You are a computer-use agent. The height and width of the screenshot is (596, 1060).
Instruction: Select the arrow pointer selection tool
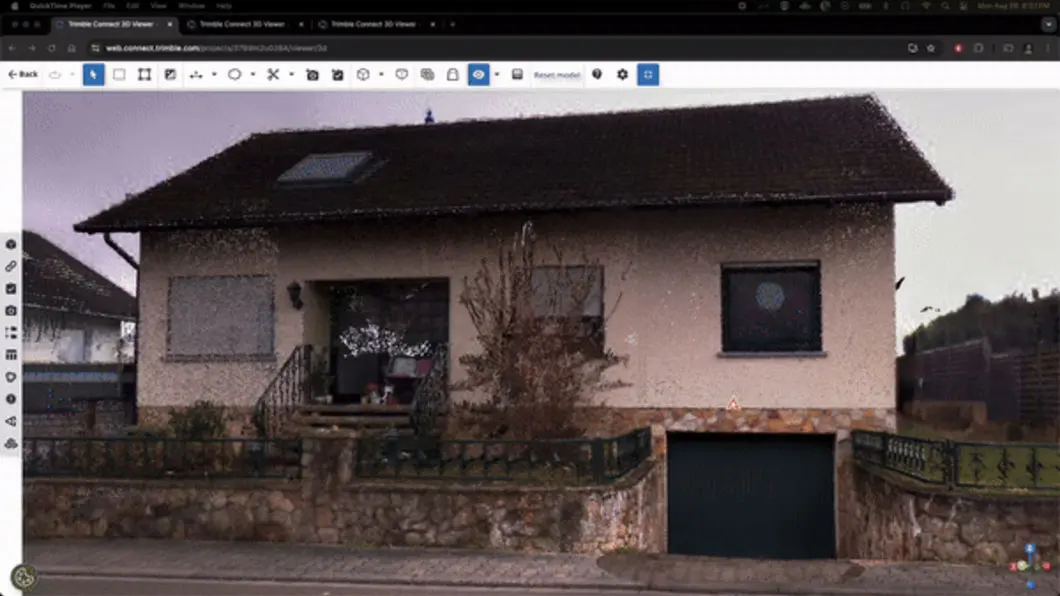93,75
